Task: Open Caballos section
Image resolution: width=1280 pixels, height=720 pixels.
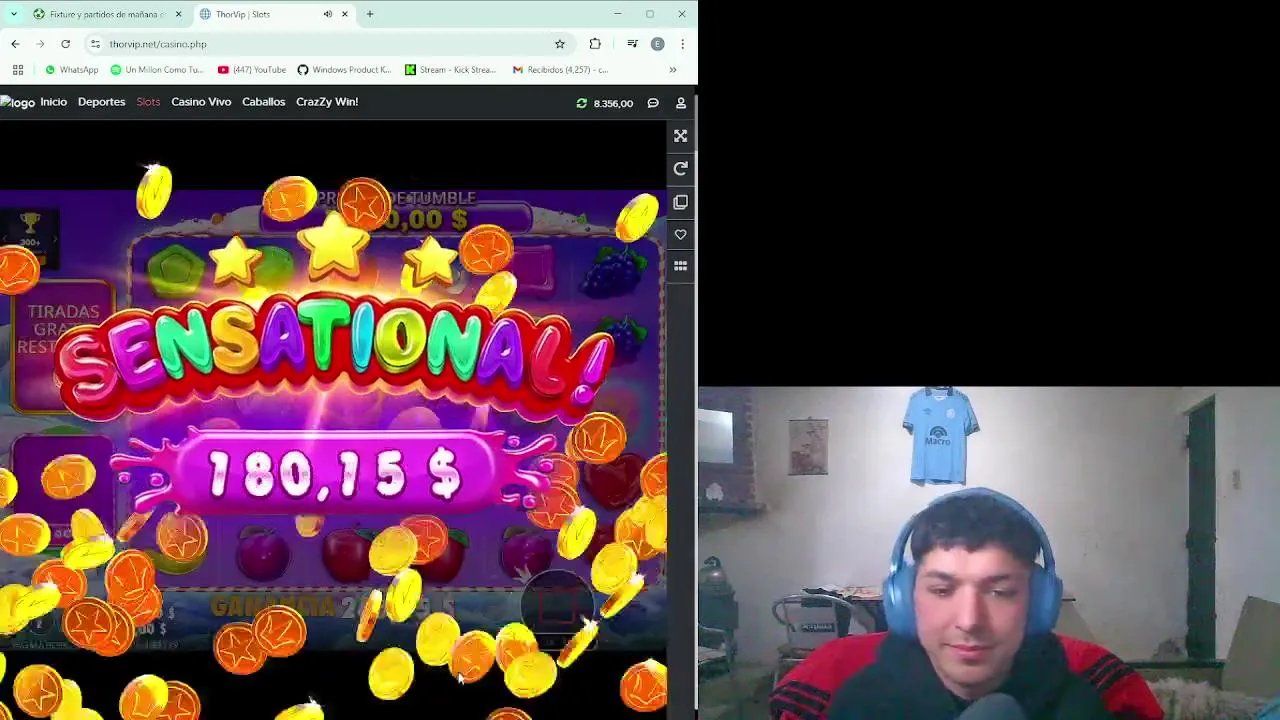Action: pos(263,102)
